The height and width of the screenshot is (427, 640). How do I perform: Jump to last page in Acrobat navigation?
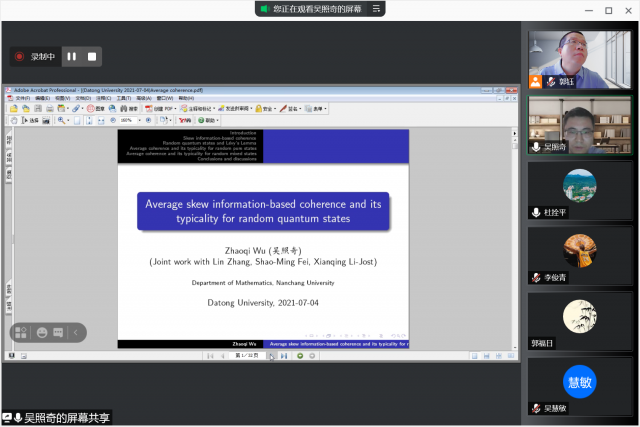pyautogui.click(x=284, y=355)
